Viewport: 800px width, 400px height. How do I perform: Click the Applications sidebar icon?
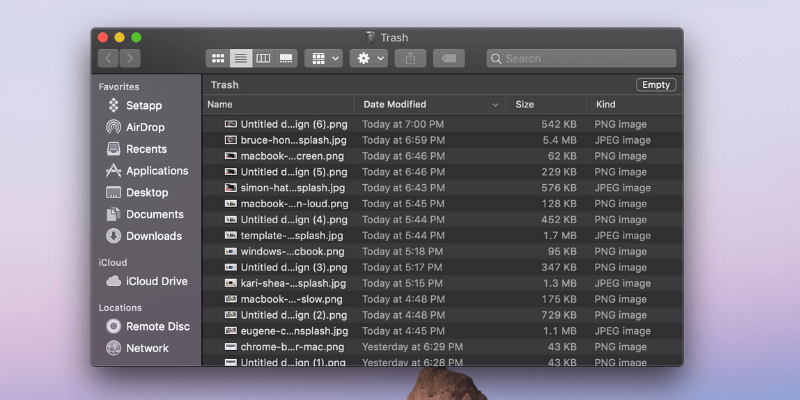pyautogui.click(x=113, y=171)
